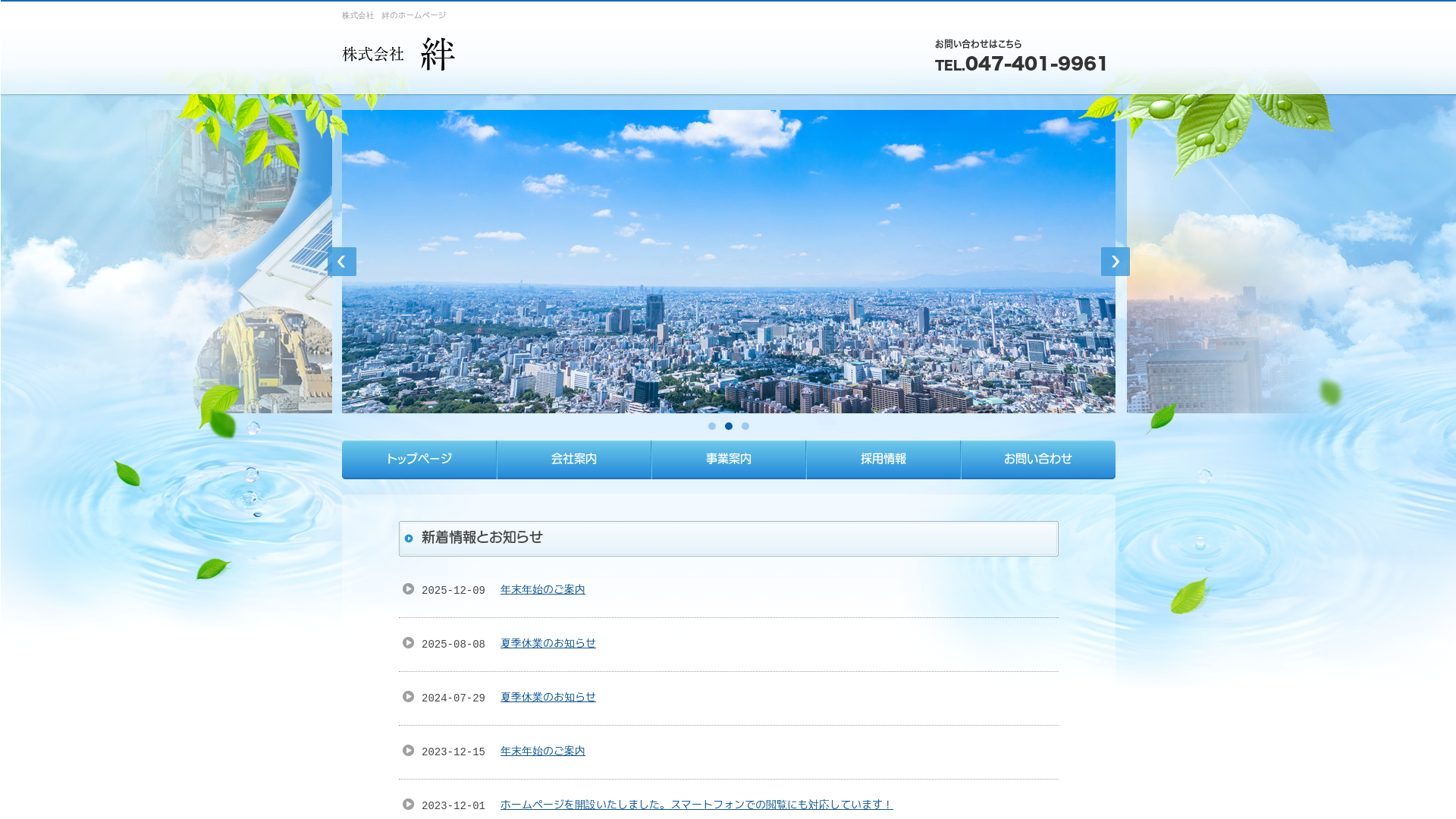Select the third carousel indicator dot
The image size is (1456, 819).
click(745, 425)
